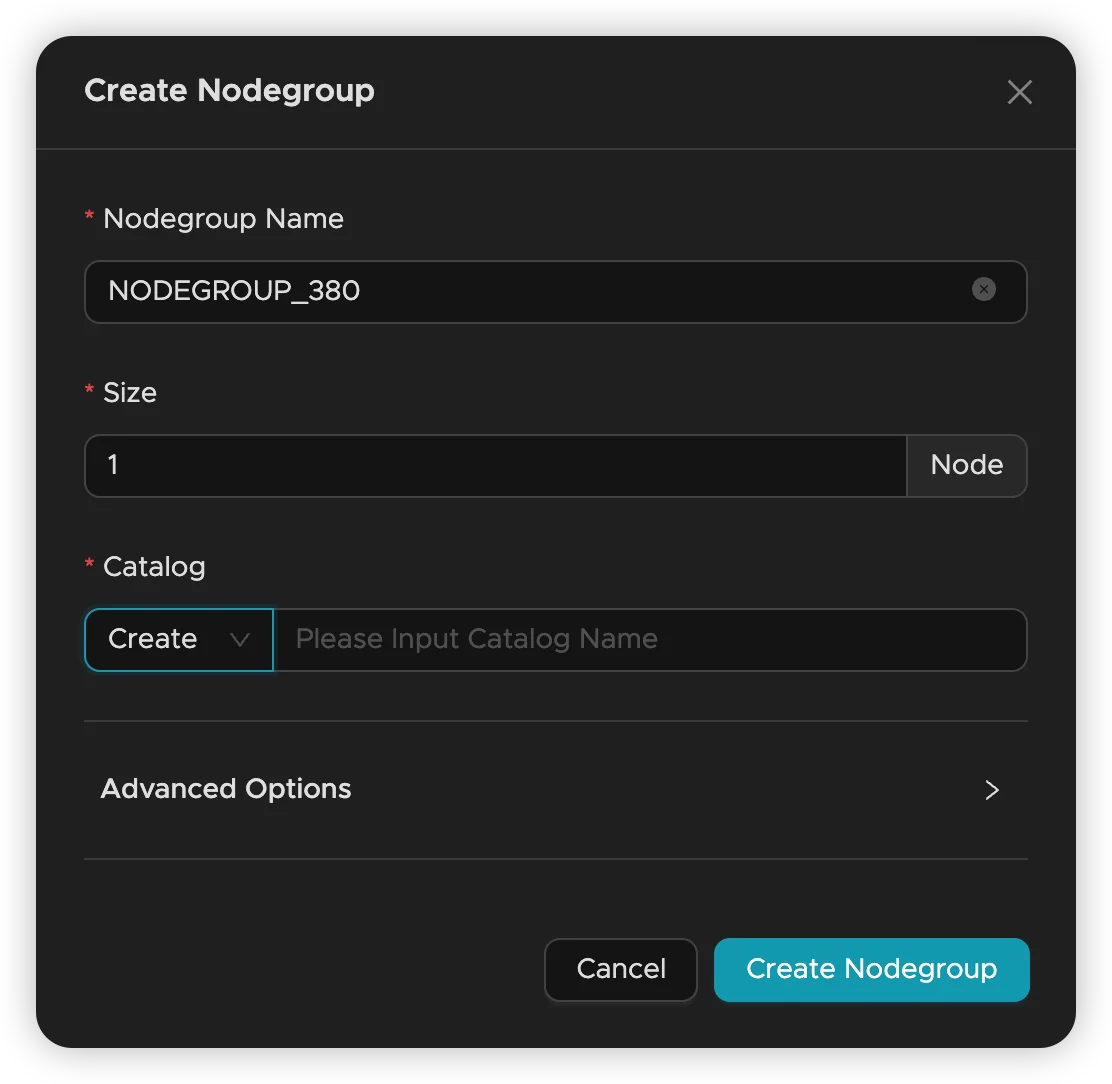The image size is (1112, 1084).
Task: Click the Catalog Name input field
Action: (x=650, y=639)
